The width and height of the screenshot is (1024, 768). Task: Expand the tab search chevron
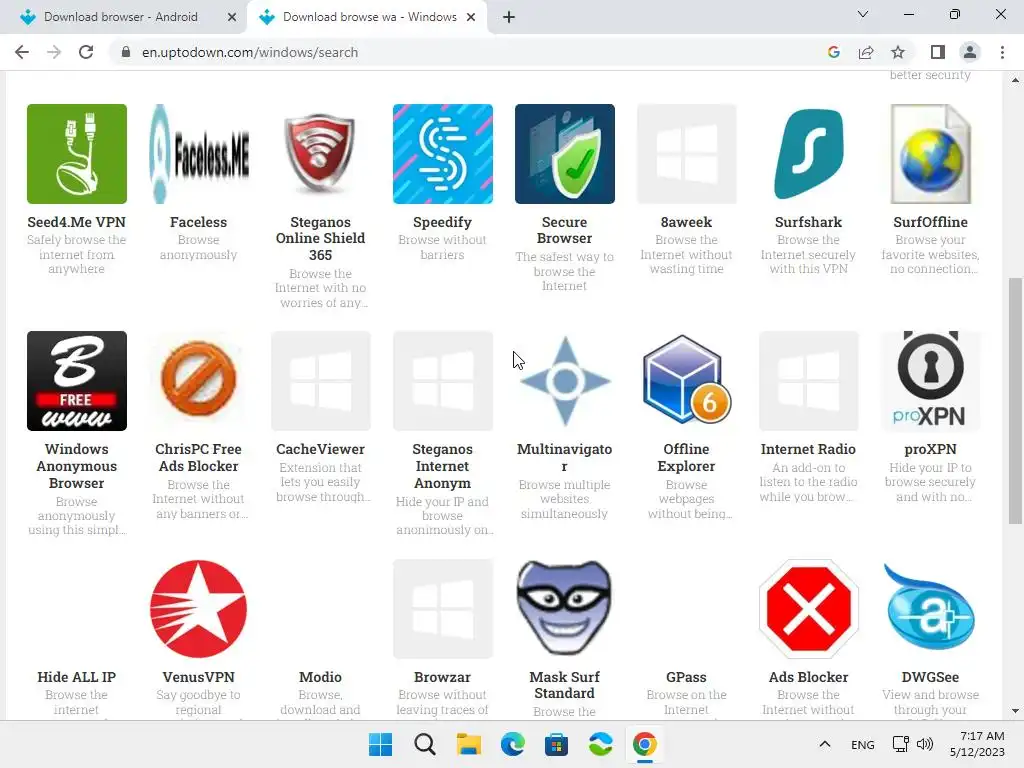coord(863,14)
